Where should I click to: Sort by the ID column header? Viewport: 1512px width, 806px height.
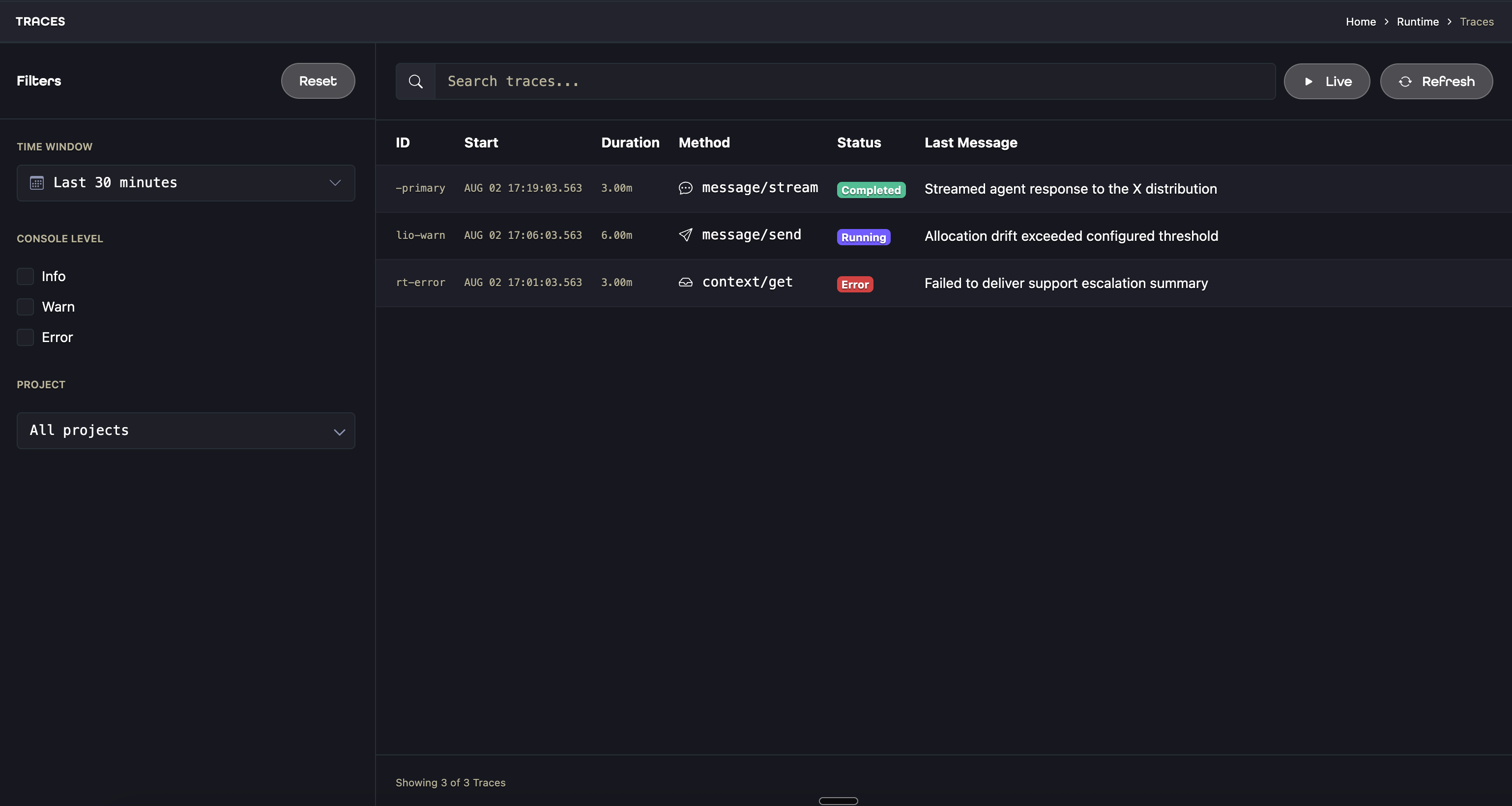point(403,143)
